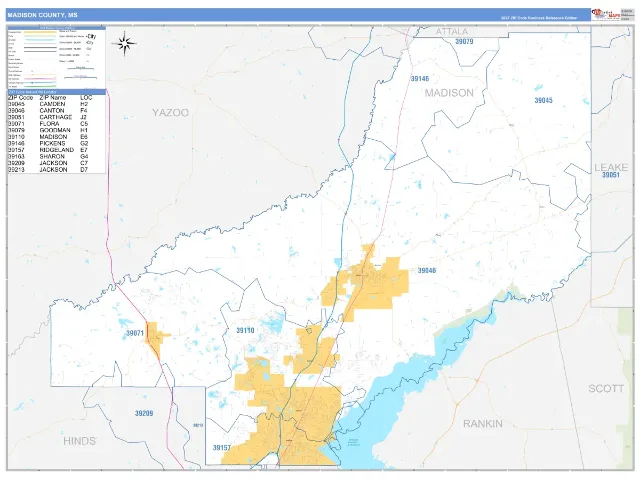
Task: Click the pink legend line swatch
Action: (40, 78)
